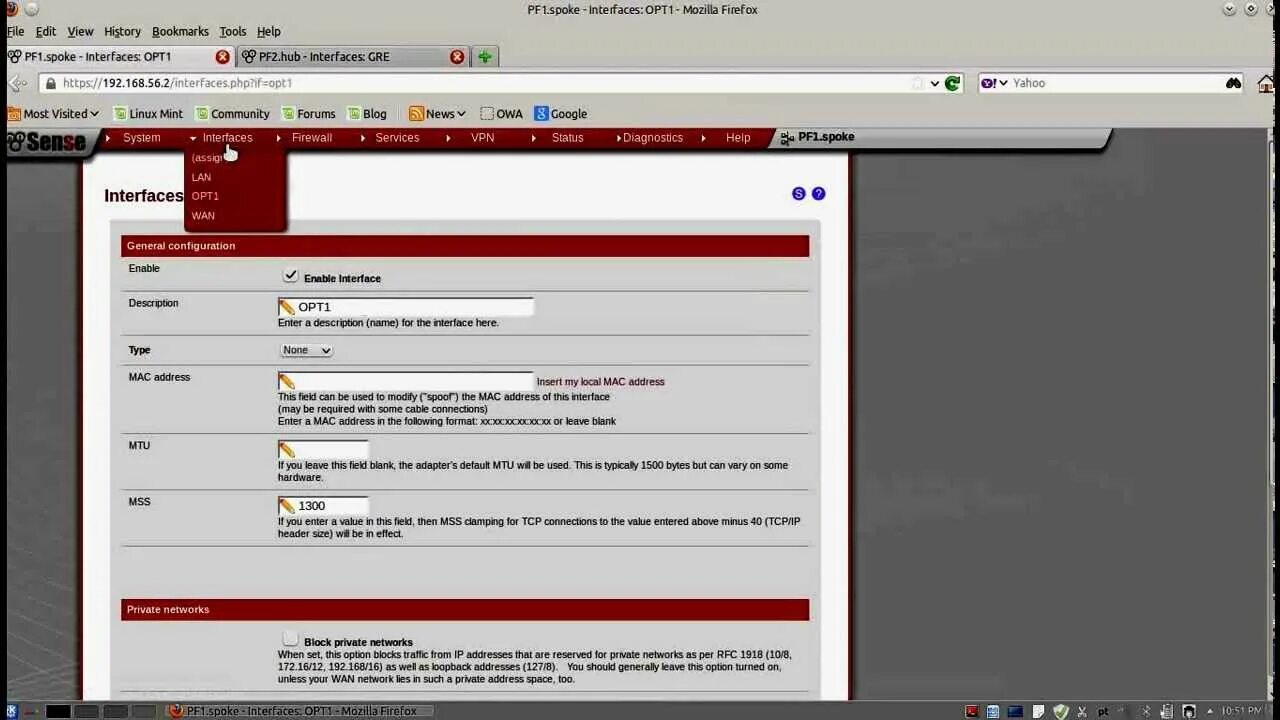Click the red tray icon in the taskbar
This screenshot has width=1280, height=720.
coord(971,712)
